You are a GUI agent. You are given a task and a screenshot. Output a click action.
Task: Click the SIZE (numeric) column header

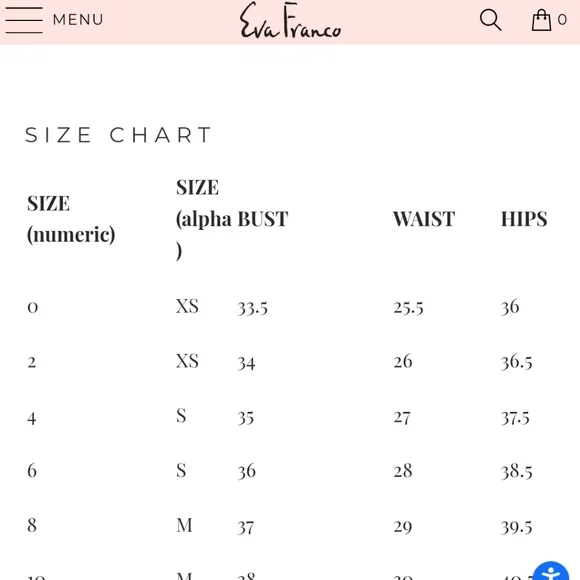(71, 219)
